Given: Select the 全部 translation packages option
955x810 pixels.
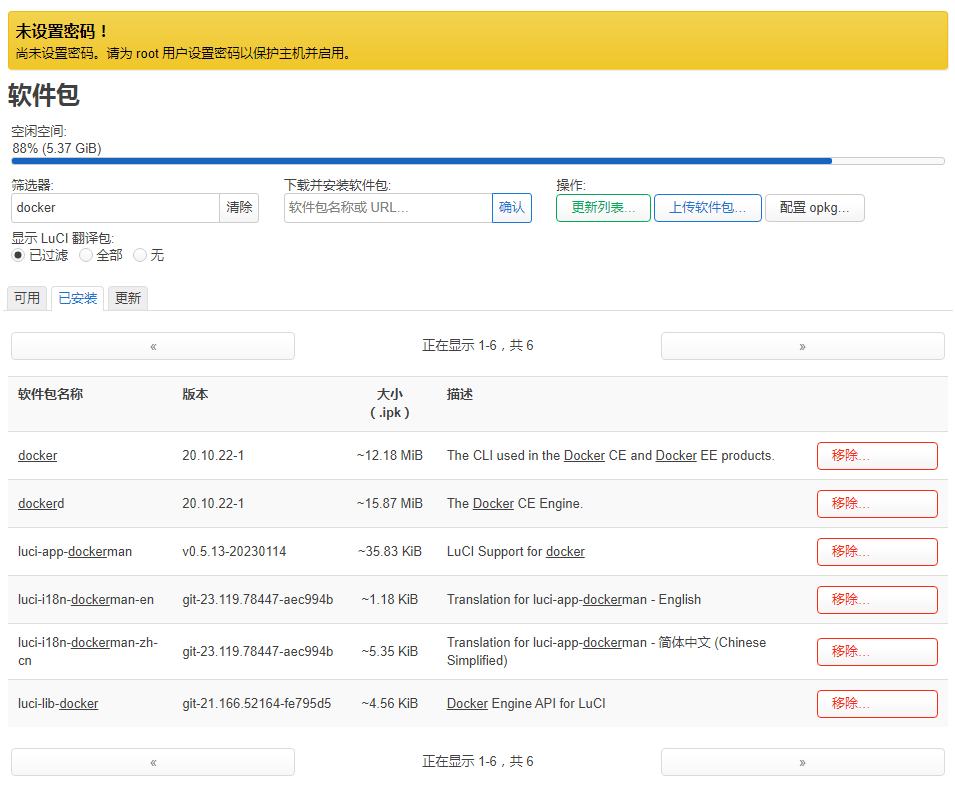Looking at the screenshot, I should click(86, 255).
